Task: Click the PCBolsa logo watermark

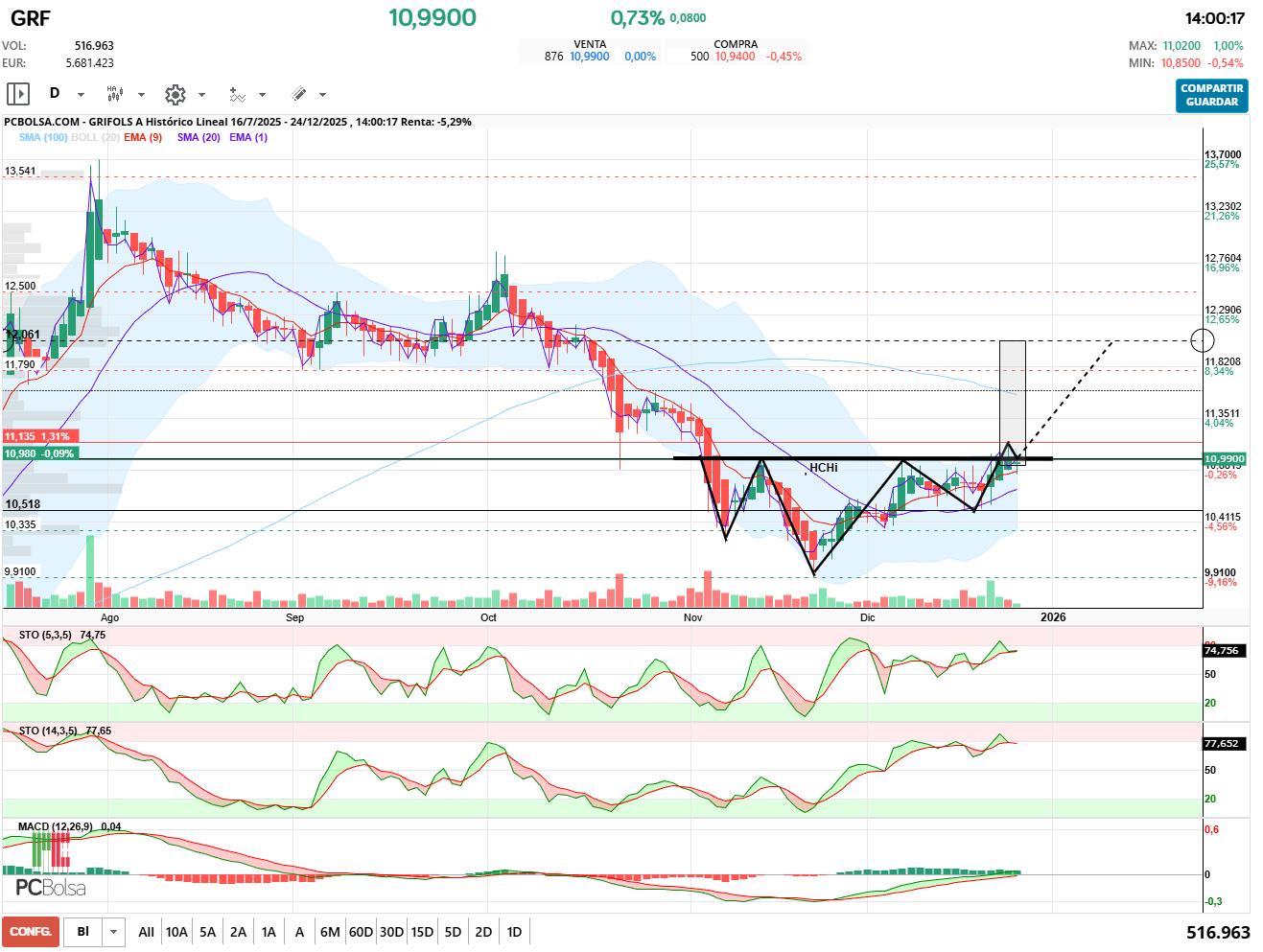Action: [x=50, y=888]
